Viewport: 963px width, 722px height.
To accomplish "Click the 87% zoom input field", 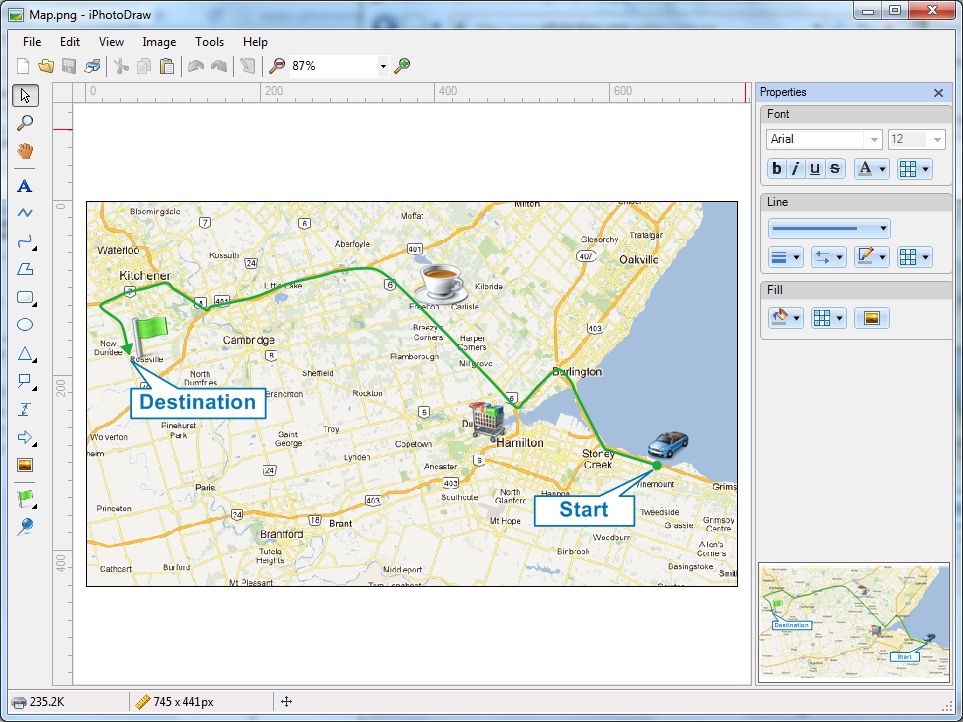I will (x=333, y=66).
